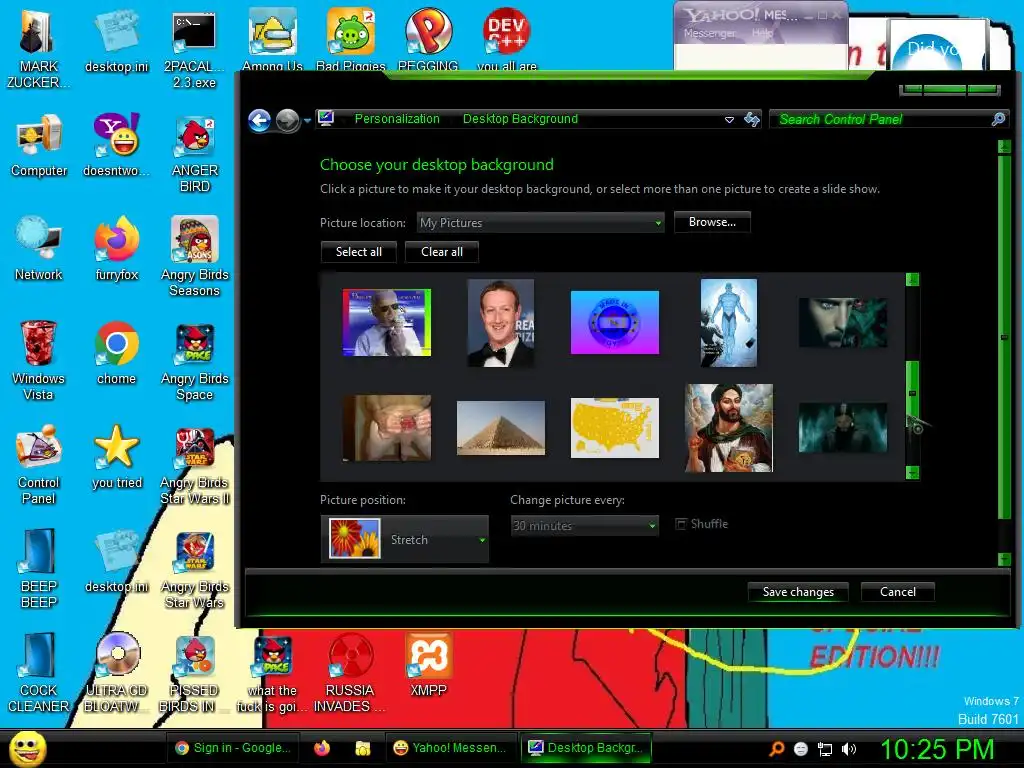
Task: Click the 10:25 PM taskbar clock
Action: (937, 749)
